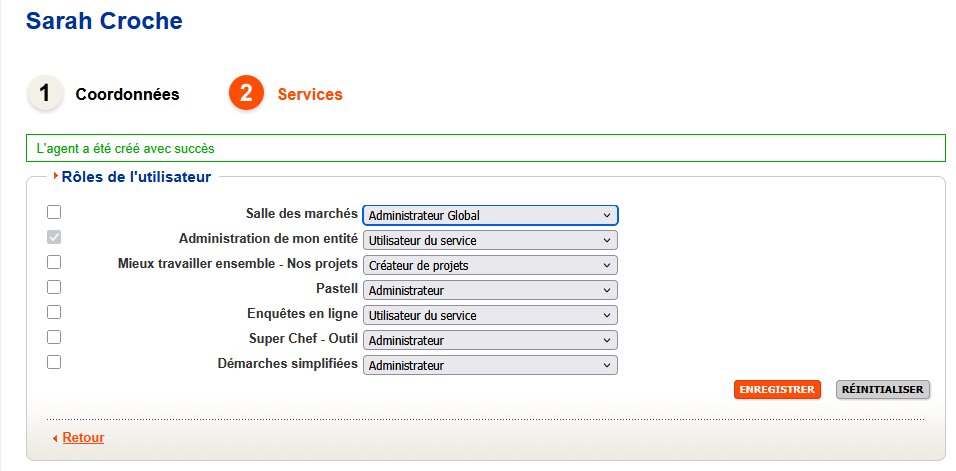Open the Mieux travailler ensemble role dropdown
Viewport: 956px width, 471px height.
(490, 265)
